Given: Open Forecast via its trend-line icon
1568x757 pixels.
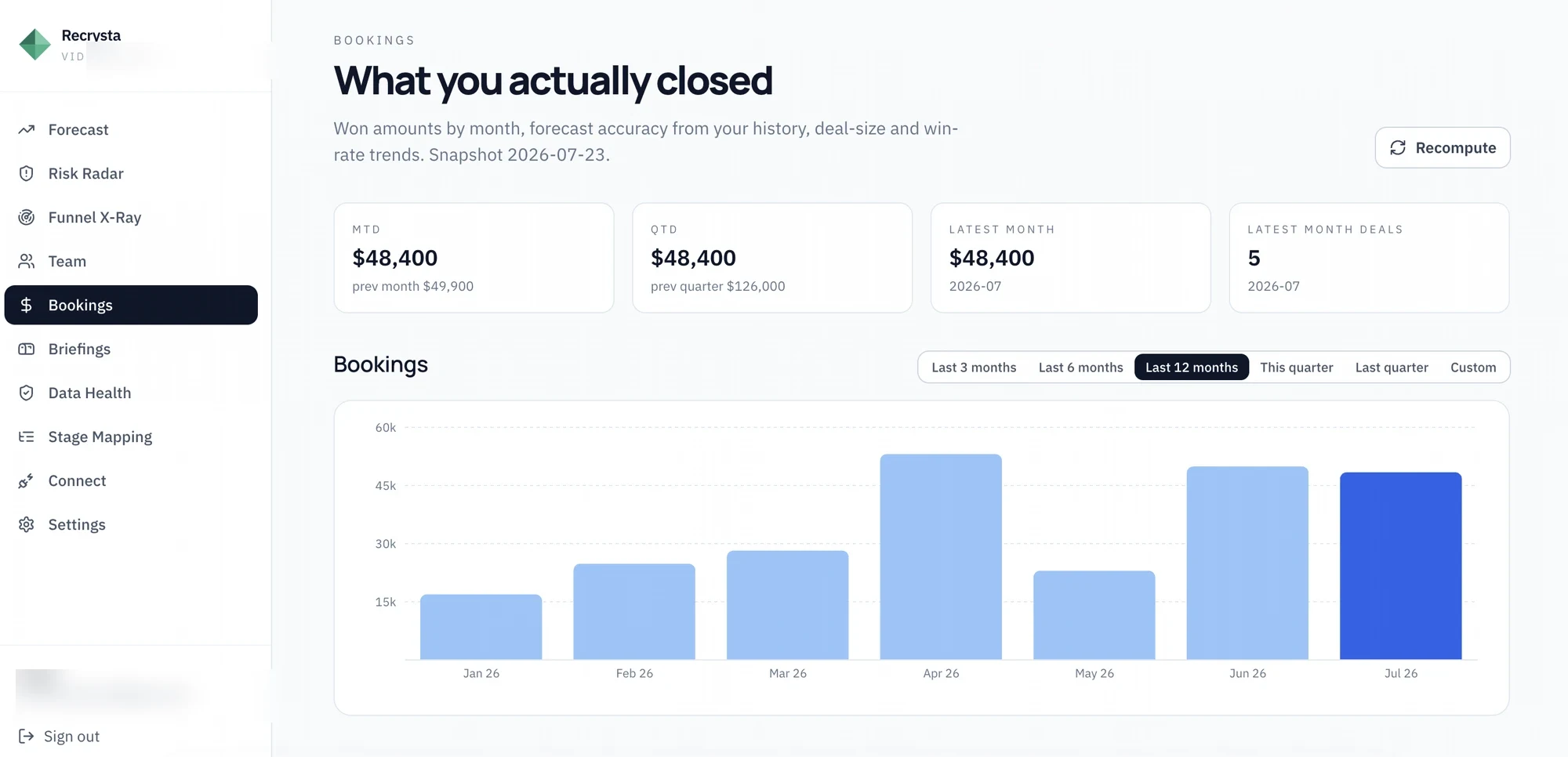Looking at the screenshot, I should [x=27, y=129].
